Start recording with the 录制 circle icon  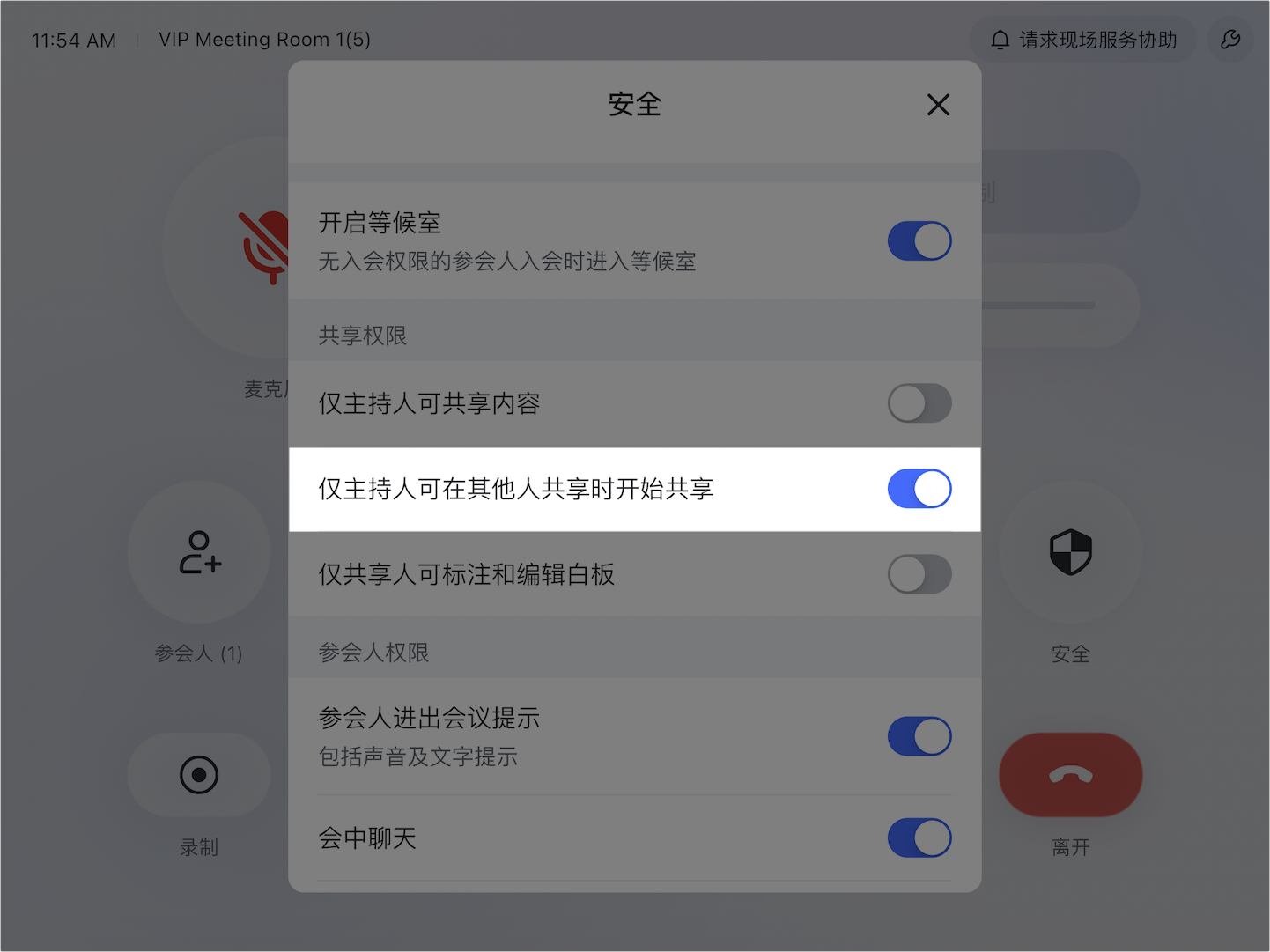[199, 775]
